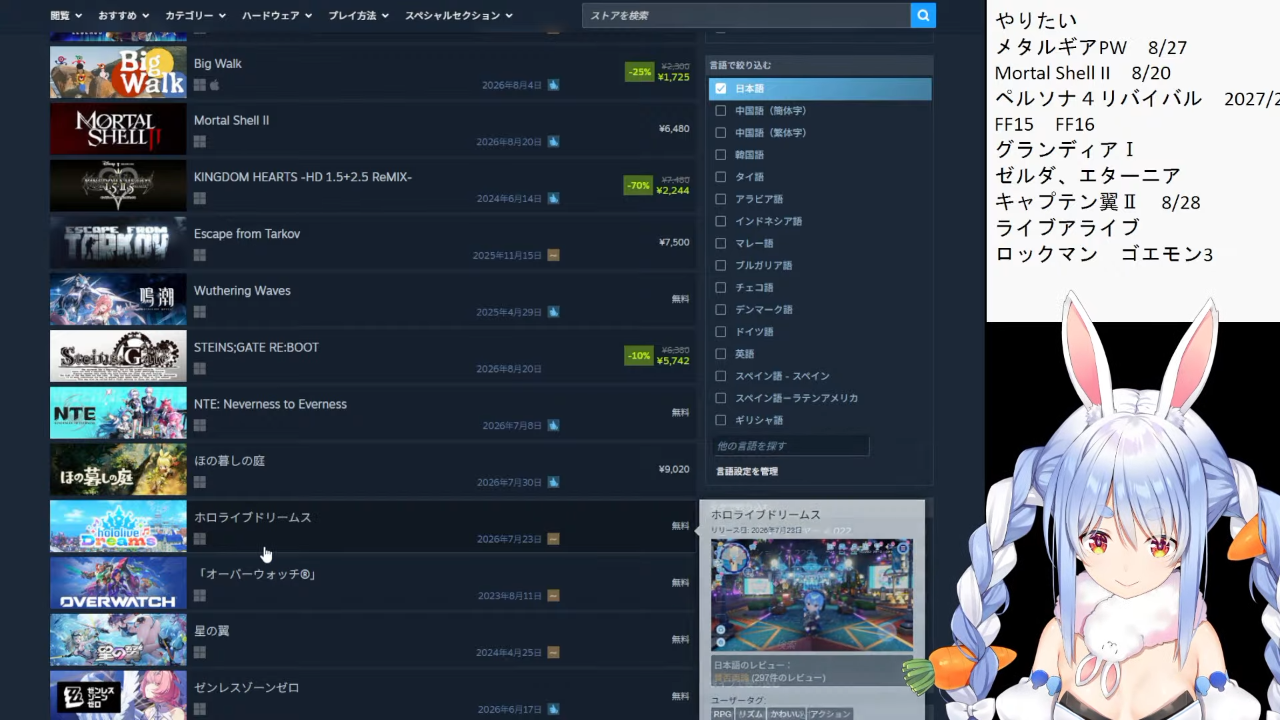Click the アクション user tag in the popup

click(x=830, y=714)
